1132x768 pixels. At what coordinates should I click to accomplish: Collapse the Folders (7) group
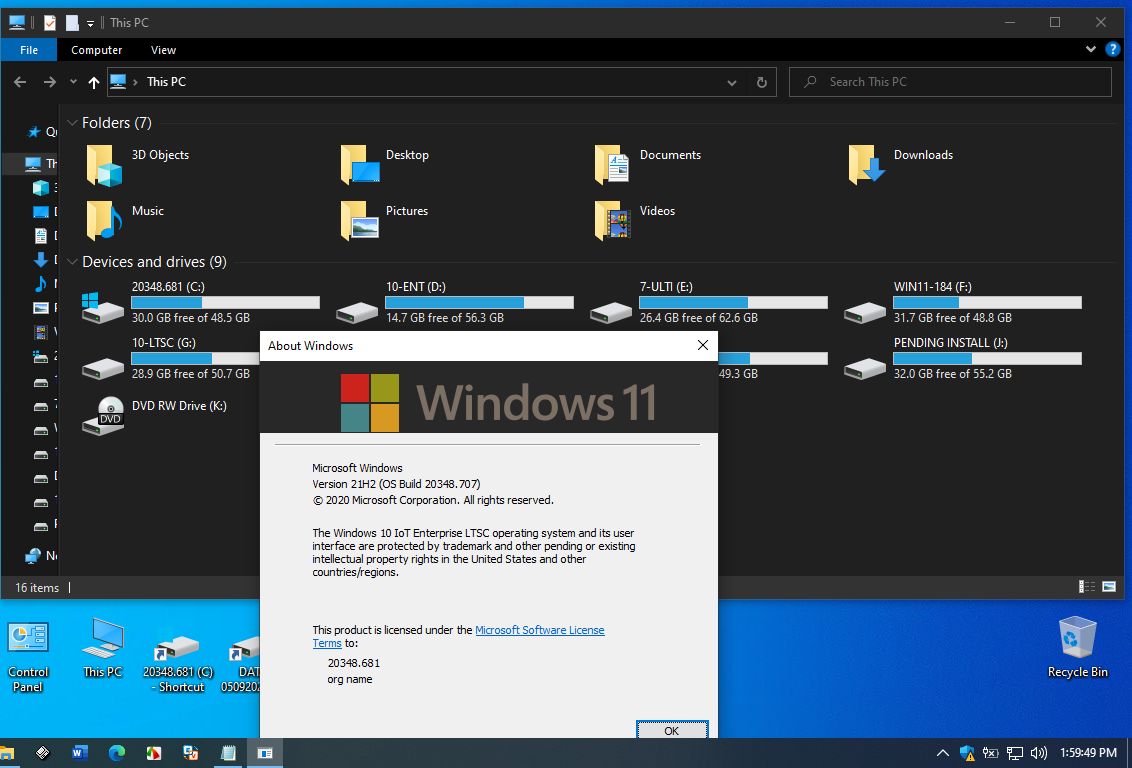point(72,123)
